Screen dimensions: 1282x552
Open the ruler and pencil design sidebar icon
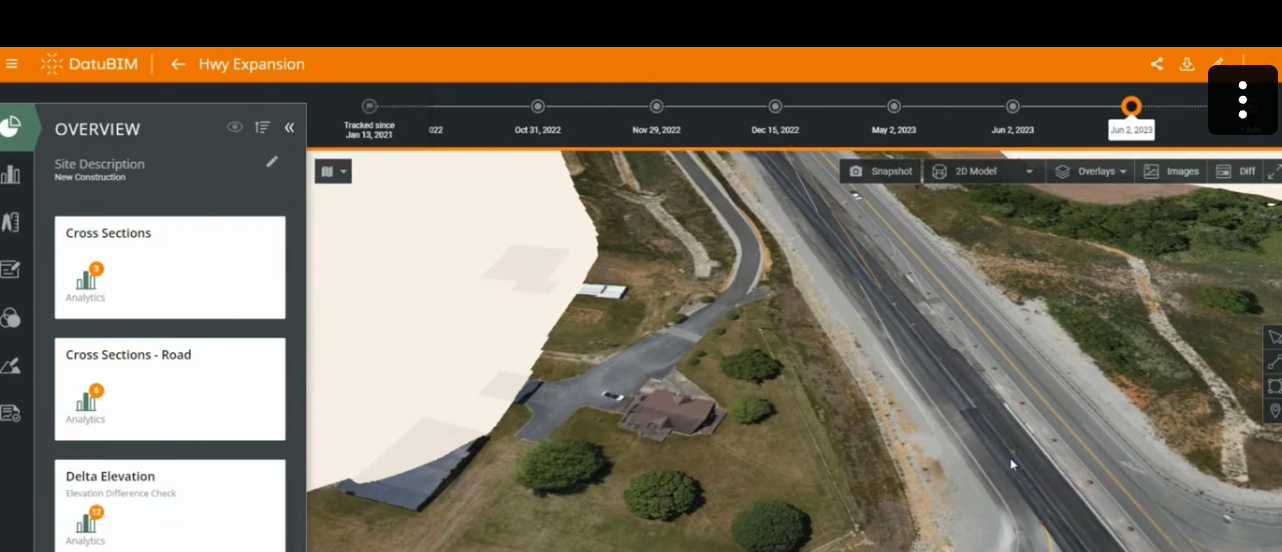[11, 222]
